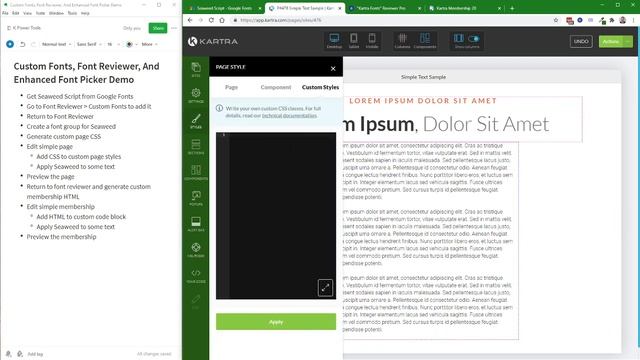The height and width of the screenshot is (360, 640).
Task: Open the Help/Road lifebuoy icon in sidebar
Action: pyautogui.click(x=196, y=250)
